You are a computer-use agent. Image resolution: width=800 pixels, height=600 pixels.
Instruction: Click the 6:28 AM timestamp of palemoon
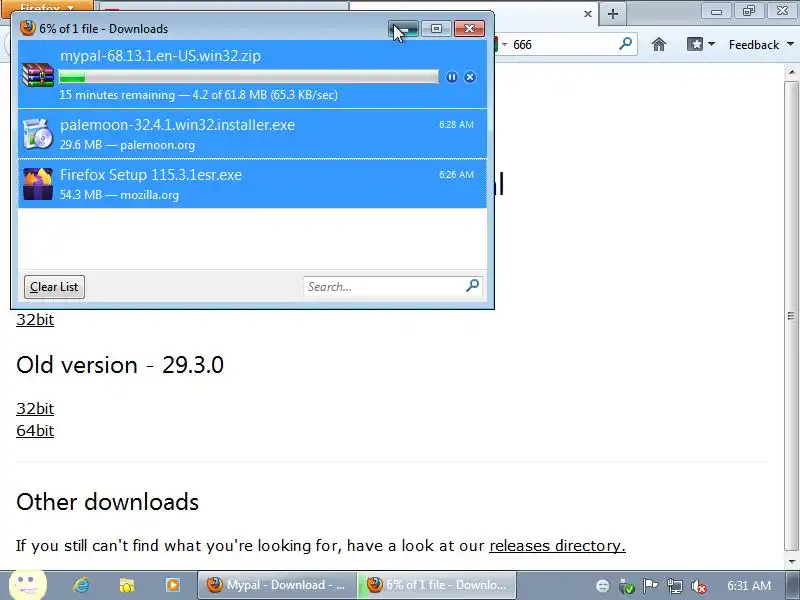[456, 124]
